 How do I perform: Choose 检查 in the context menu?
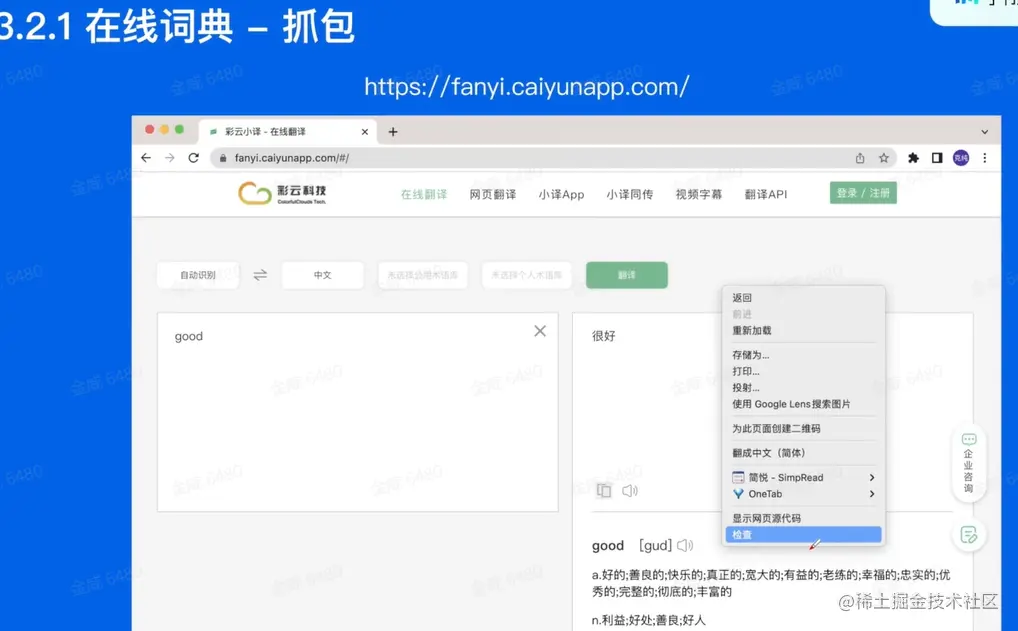click(x=803, y=535)
